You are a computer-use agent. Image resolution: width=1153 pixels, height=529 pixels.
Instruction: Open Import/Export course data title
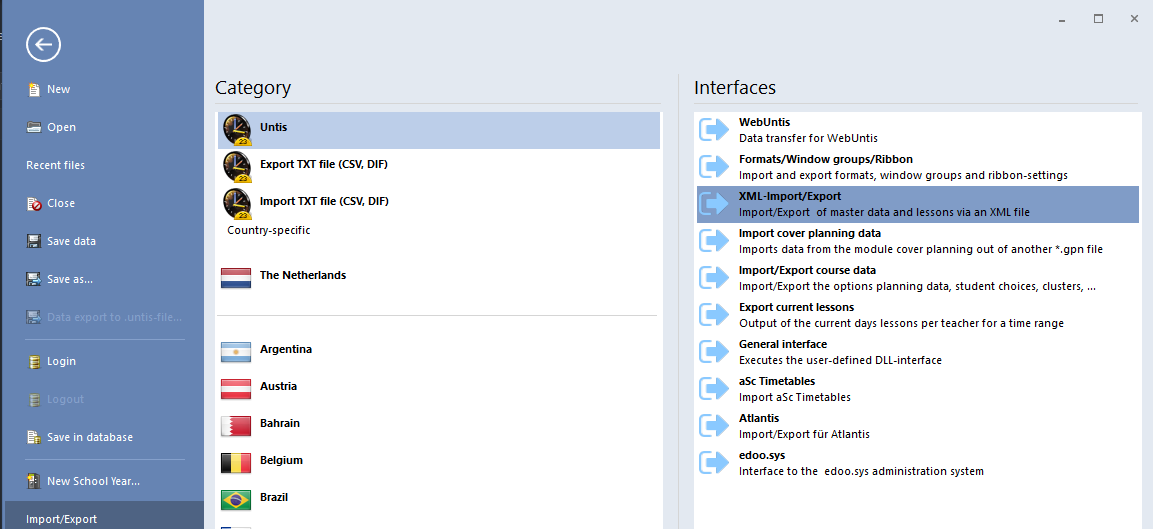pos(807,270)
